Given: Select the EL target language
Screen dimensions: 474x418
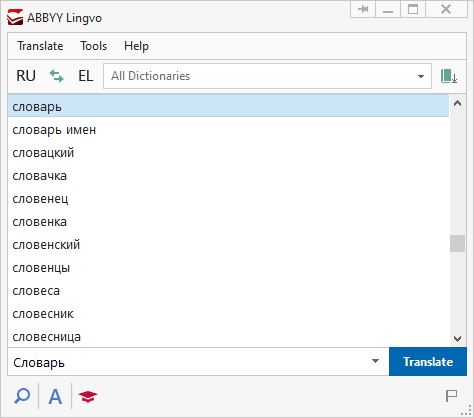Looking at the screenshot, I should pos(85,76).
